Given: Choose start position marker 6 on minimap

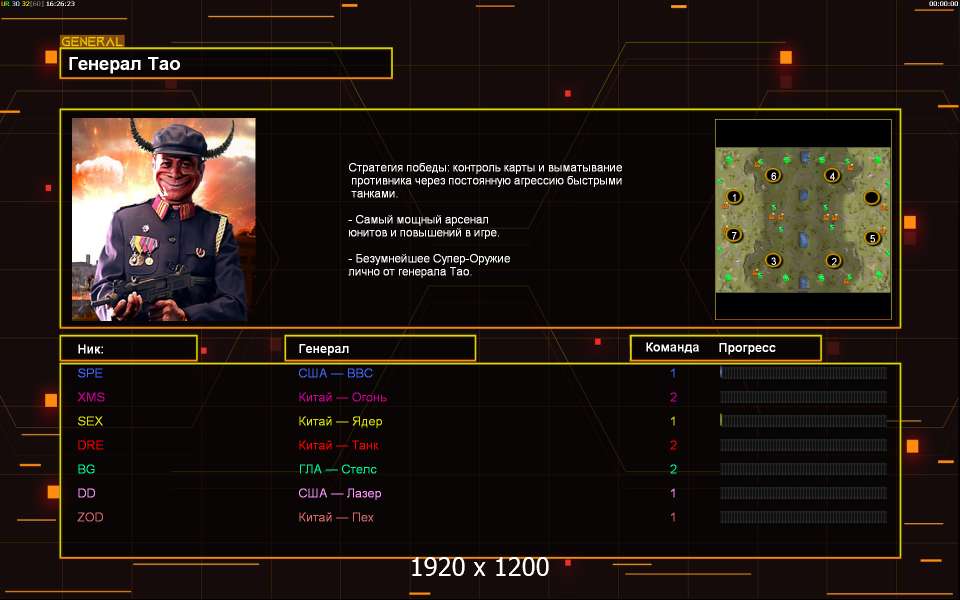Looking at the screenshot, I should (x=773, y=176).
